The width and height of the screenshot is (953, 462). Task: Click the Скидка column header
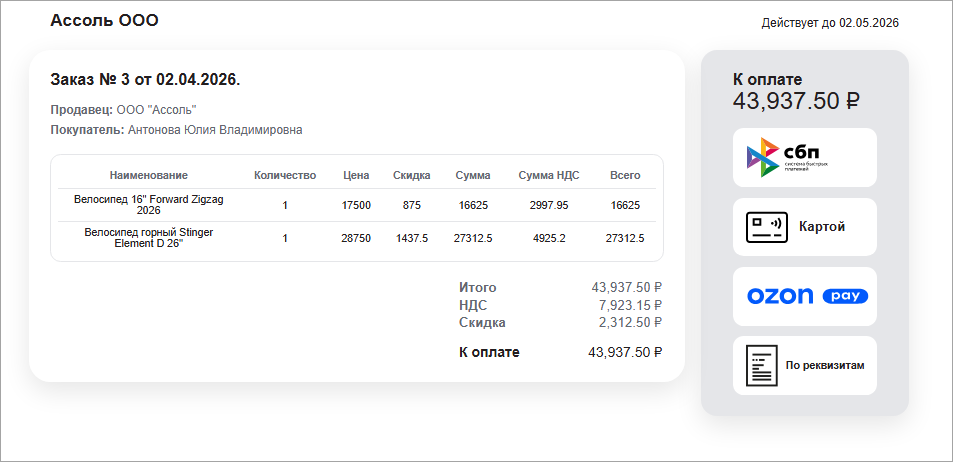click(x=412, y=175)
